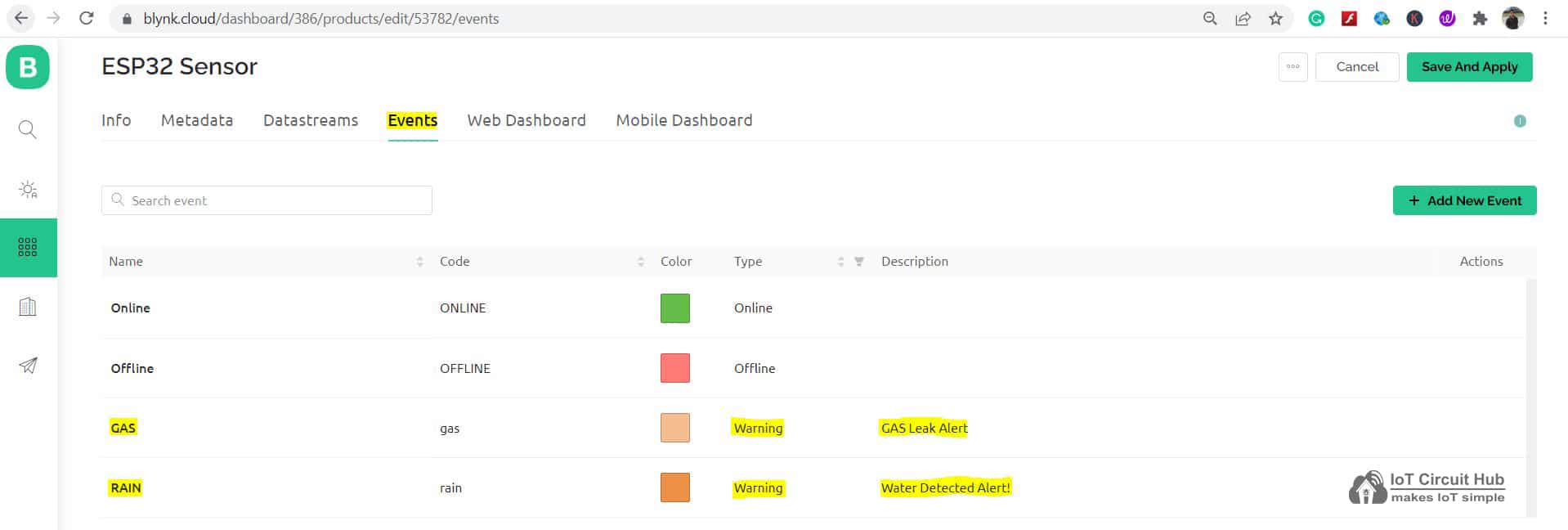Click the orange RAIN event color swatch

coord(674,487)
